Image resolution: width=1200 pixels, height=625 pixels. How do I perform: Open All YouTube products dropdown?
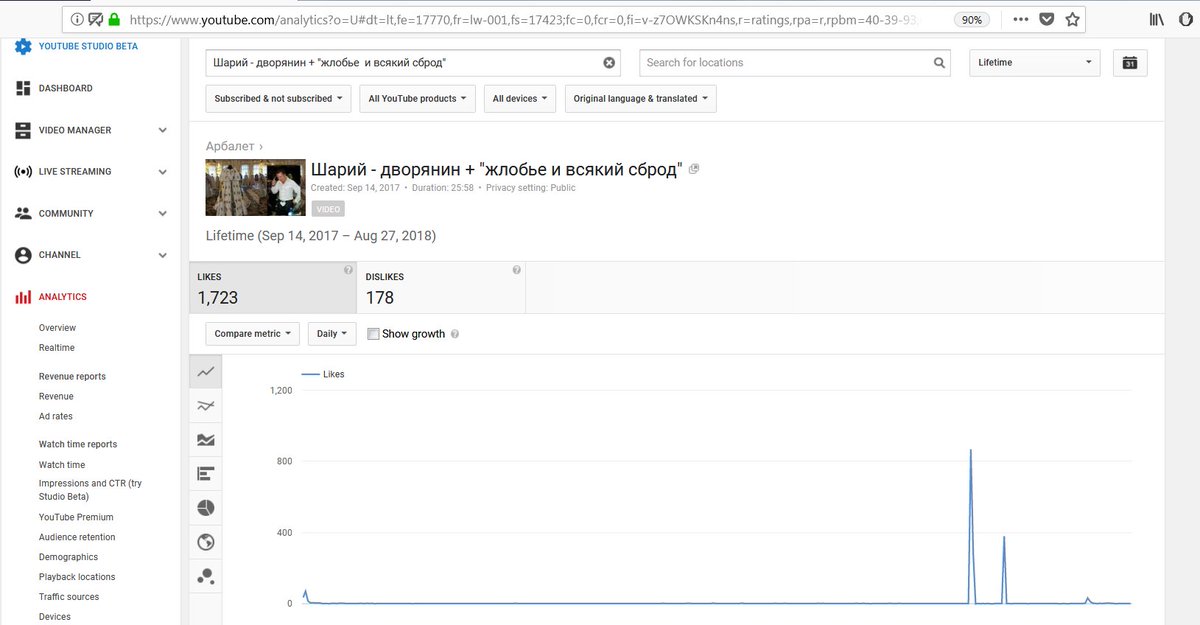(417, 99)
